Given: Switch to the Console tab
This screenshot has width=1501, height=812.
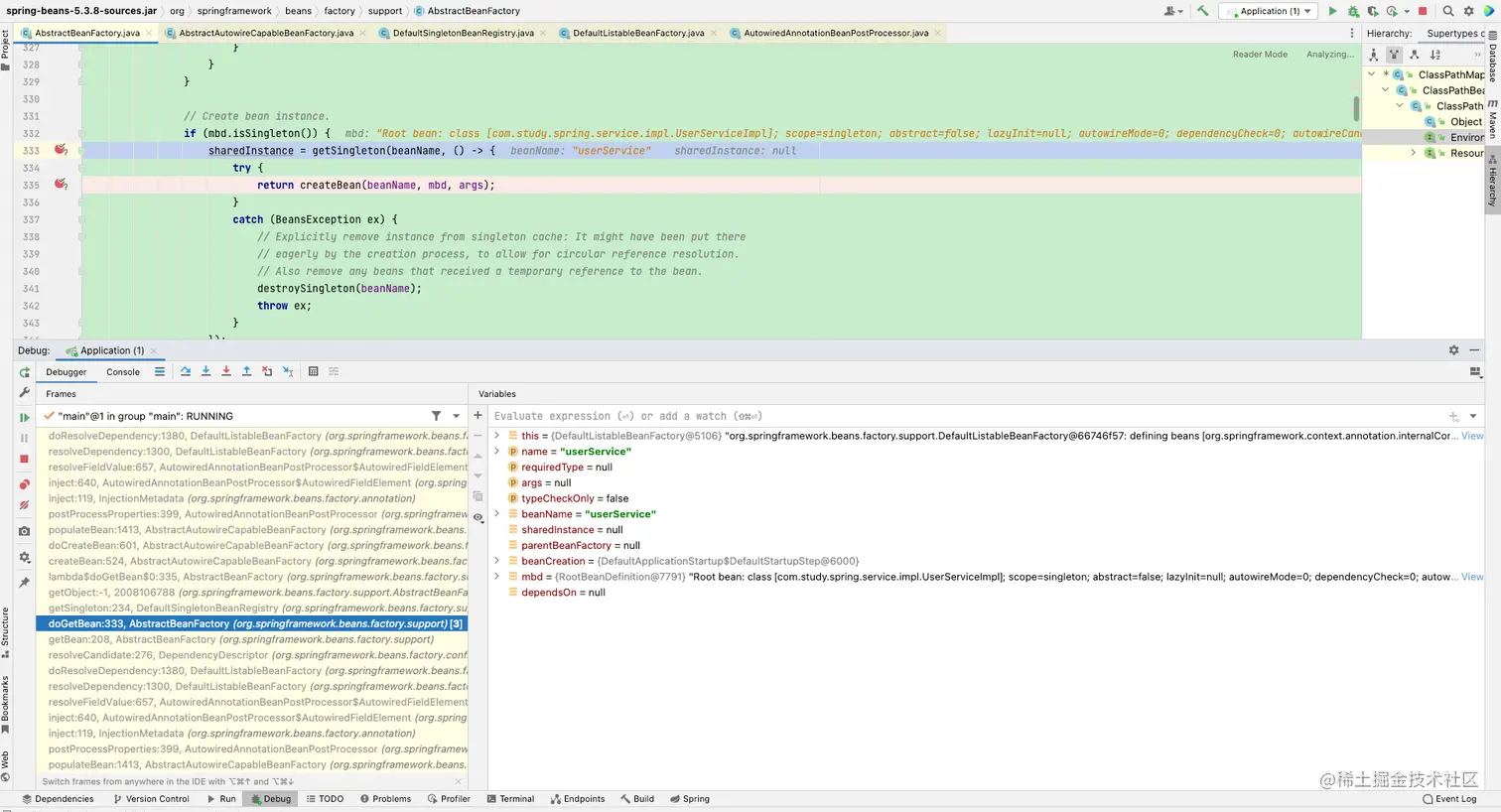Looking at the screenshot, I should point(123,372).
